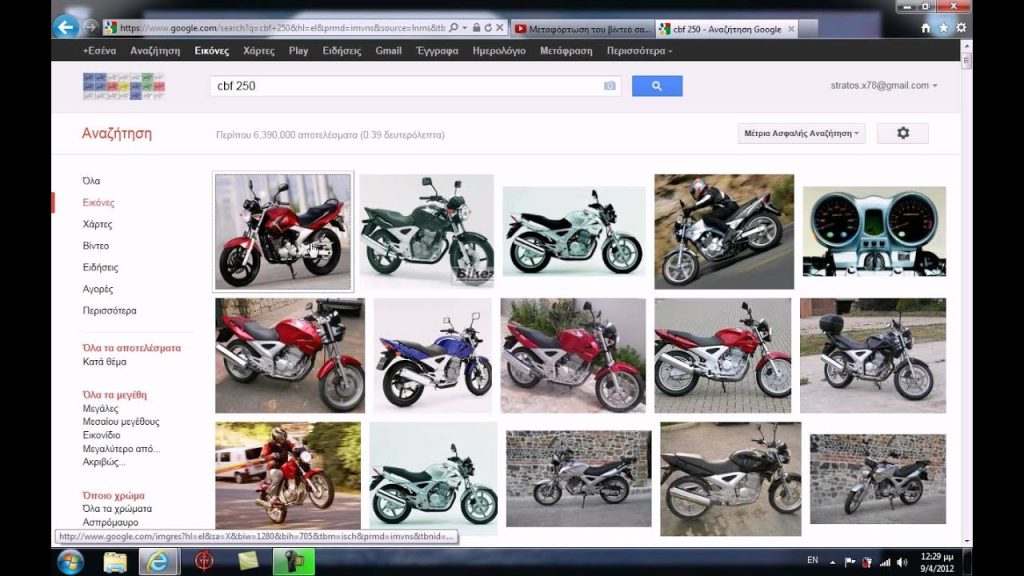Viewport: 1024px width, 576px height.
Task: Open the browser Home icon
Action: pyautogui.click(x=925, y=28)
